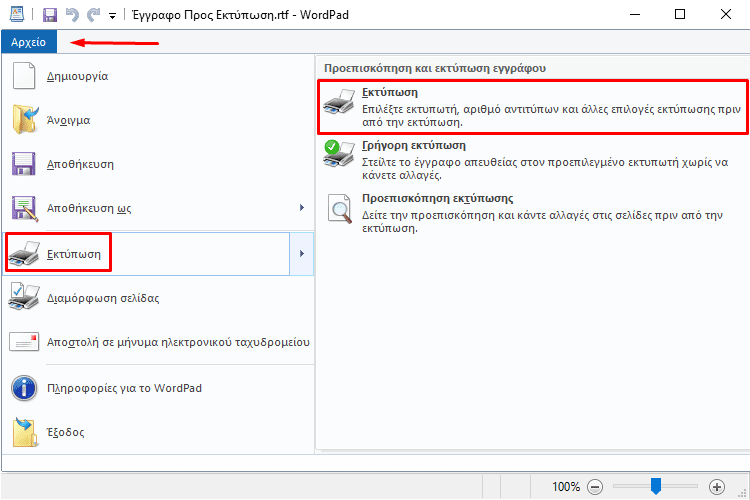750x500 pixels.
Task: Expand the Αποθήκευση ως submenu arrow
Action: coord(302,208)
